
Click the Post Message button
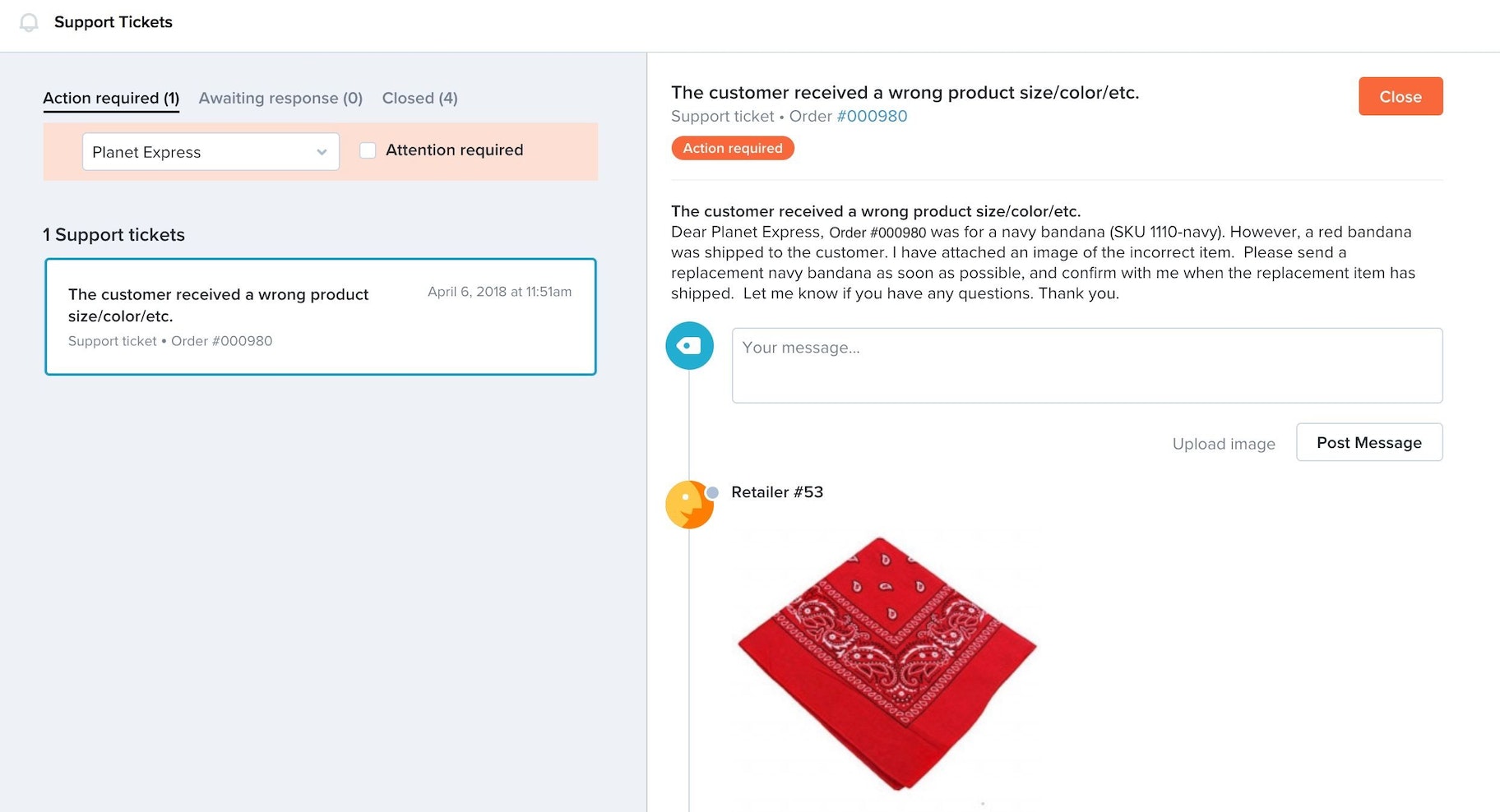1368,443
